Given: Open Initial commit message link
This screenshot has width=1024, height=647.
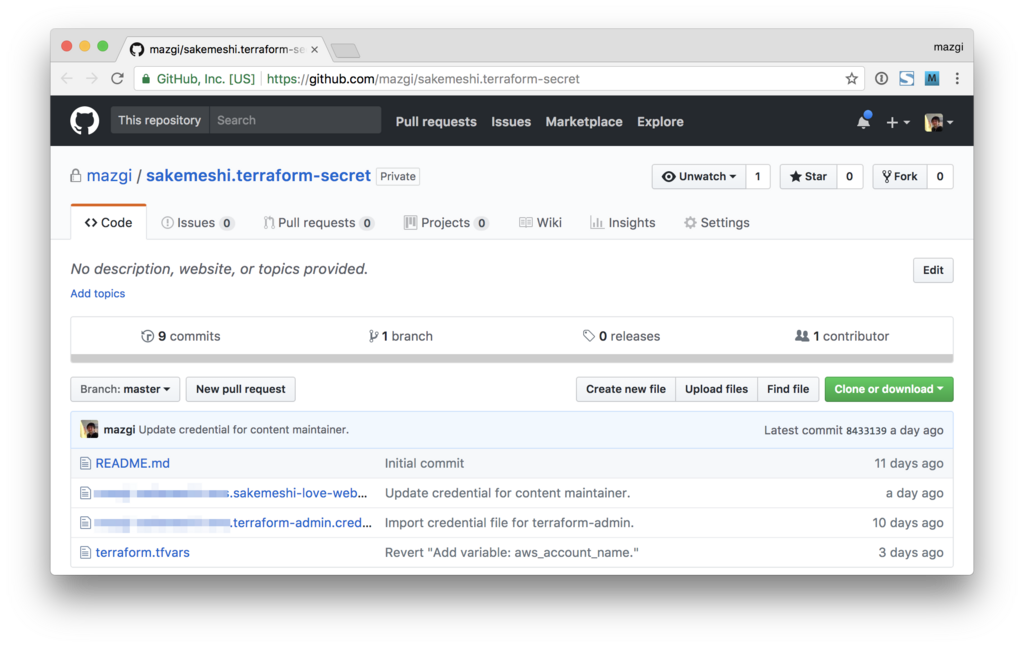Looking at the screenshot, I should [x=424, y=464].
